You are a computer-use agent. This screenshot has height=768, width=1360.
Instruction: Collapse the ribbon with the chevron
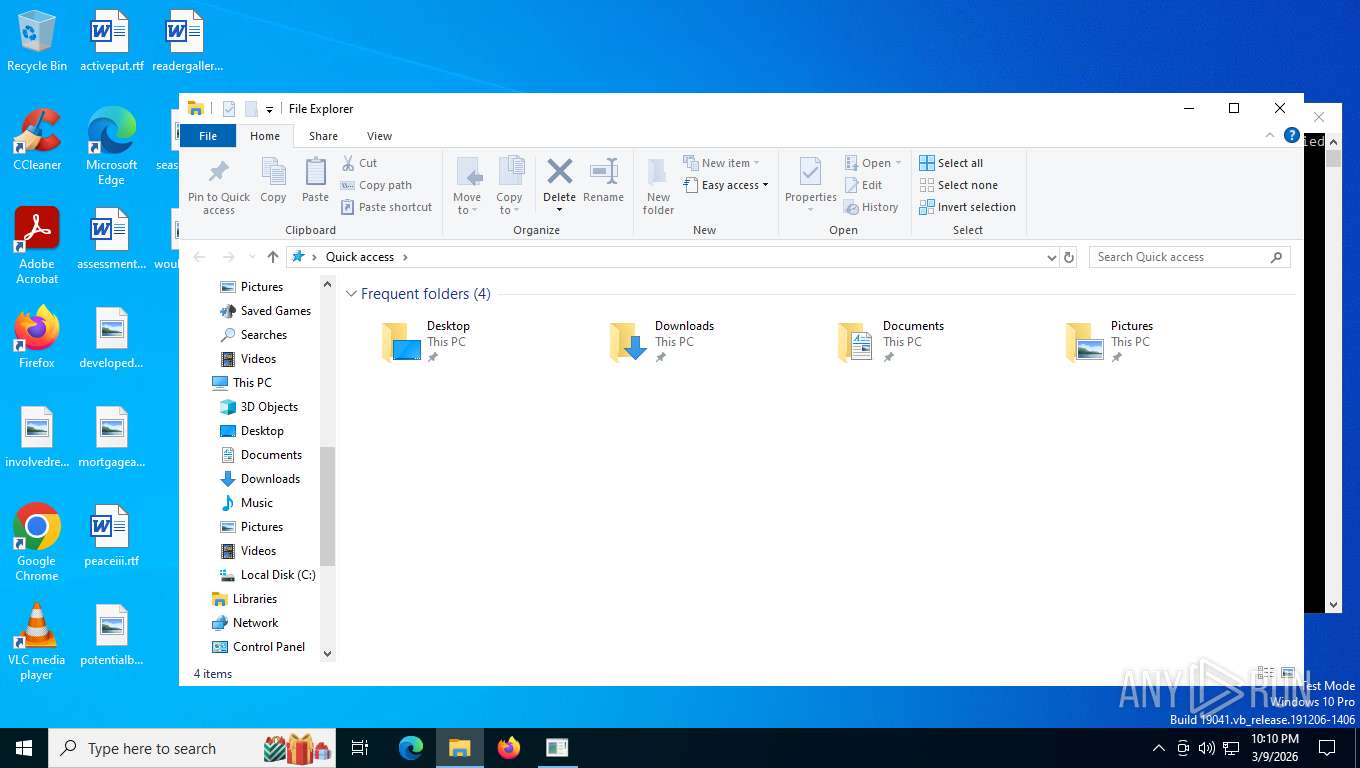1270,136
